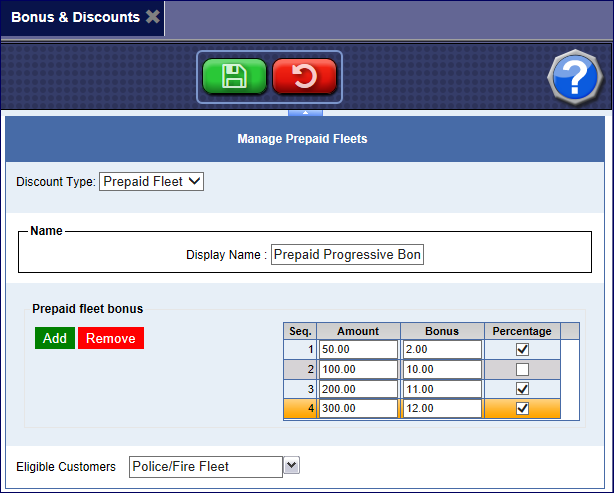Close the Bonus & Discounts tab
Image resolution: width=614 pixels, height=493 pixels.
[x=152, y=17]
